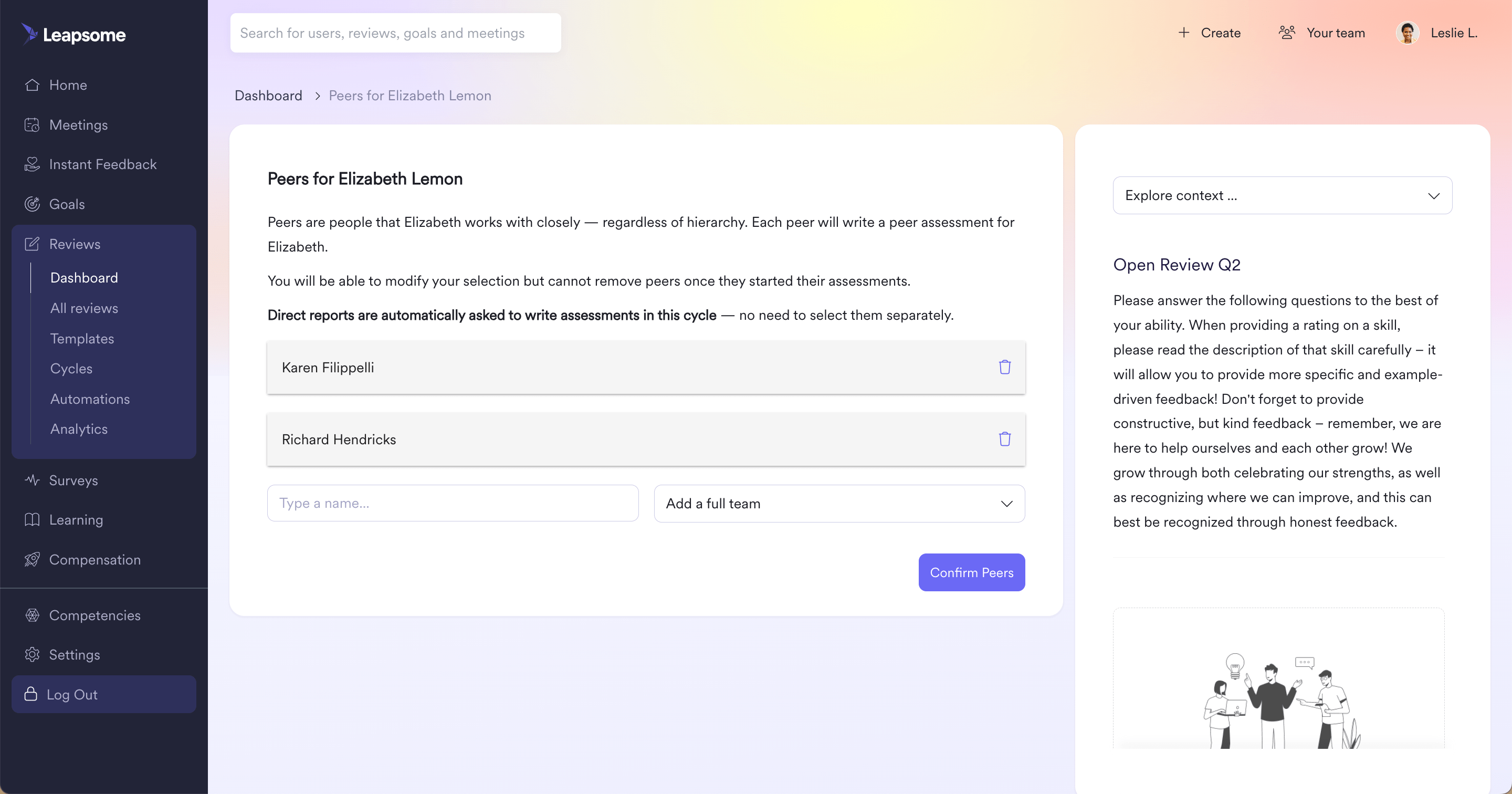Screen dimensions: 1512x794
Task: Switch to the Cycles section
Action: pos(71,368)
